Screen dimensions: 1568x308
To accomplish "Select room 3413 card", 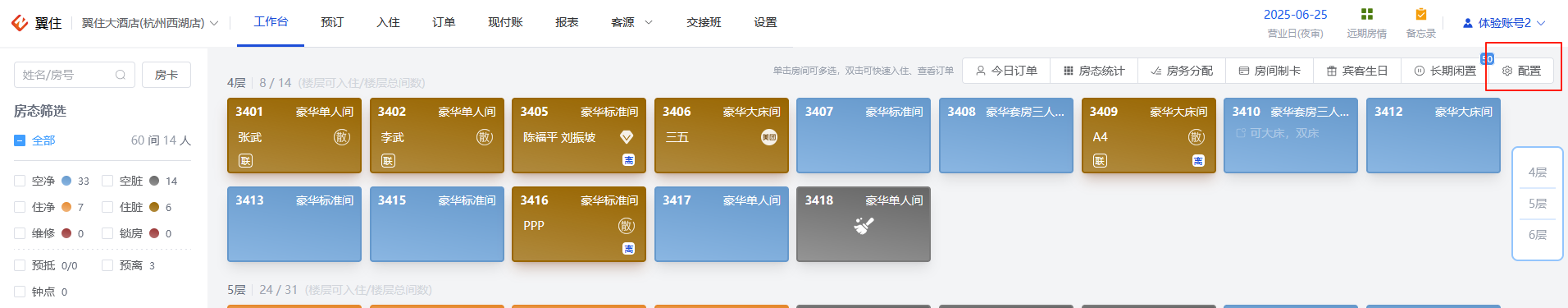I will click(294, 224).
